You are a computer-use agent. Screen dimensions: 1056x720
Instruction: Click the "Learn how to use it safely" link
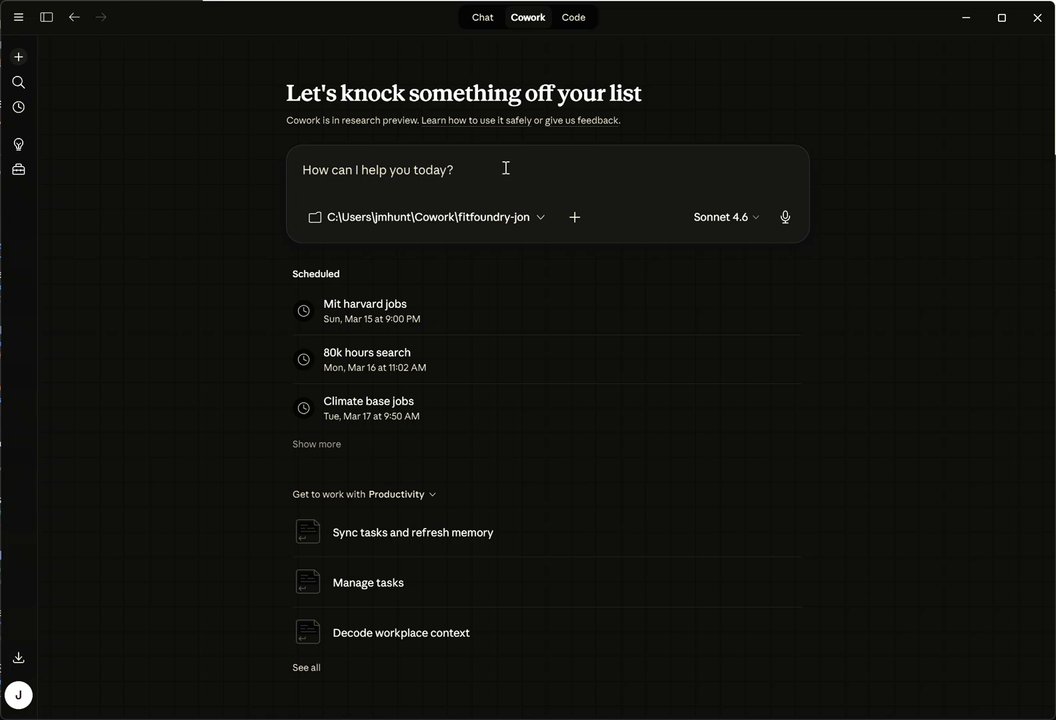click(x=476, y=121)
